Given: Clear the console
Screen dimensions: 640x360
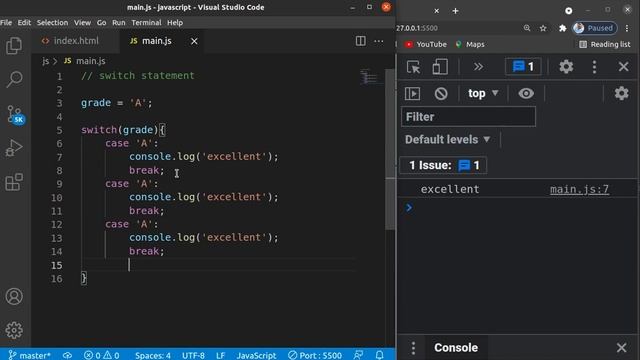Looking at the screenshot, I should click(441, 93).
